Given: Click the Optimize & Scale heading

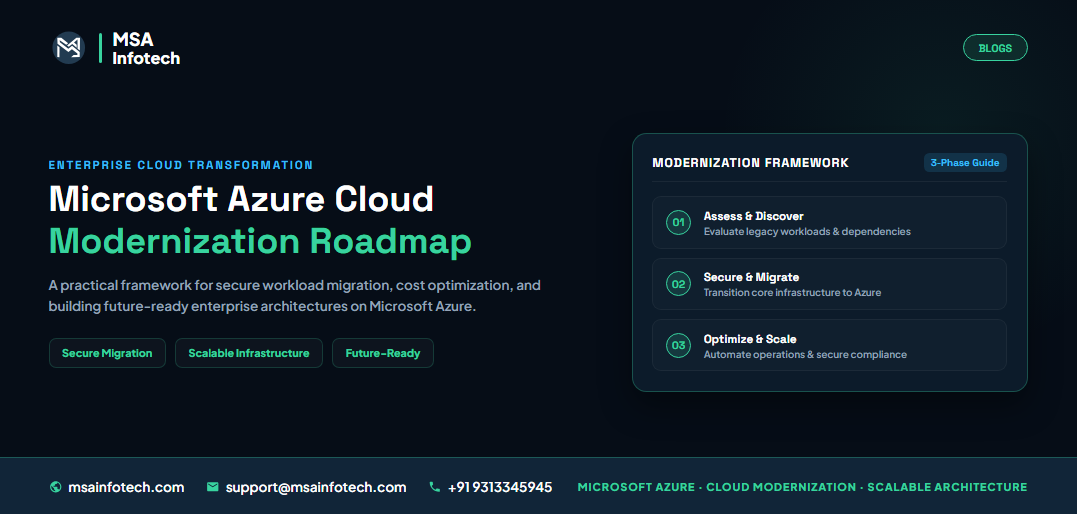Looking at the screenshot, I should click(x=750, y=339).
